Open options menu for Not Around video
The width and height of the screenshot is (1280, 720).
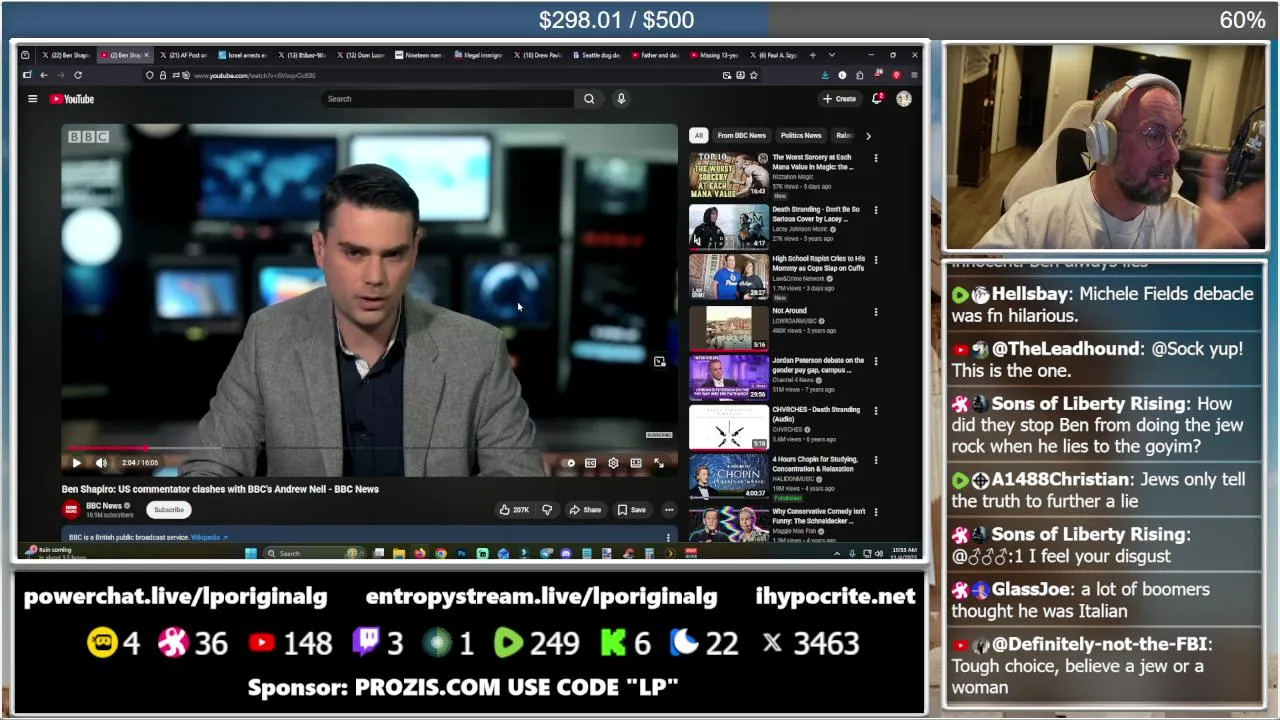pos(876,312)
